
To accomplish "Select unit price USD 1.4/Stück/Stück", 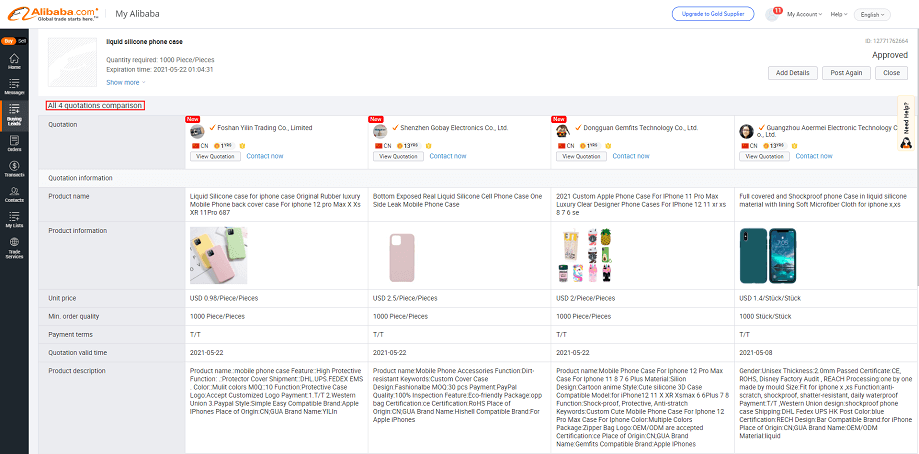I will click(770, 298).
